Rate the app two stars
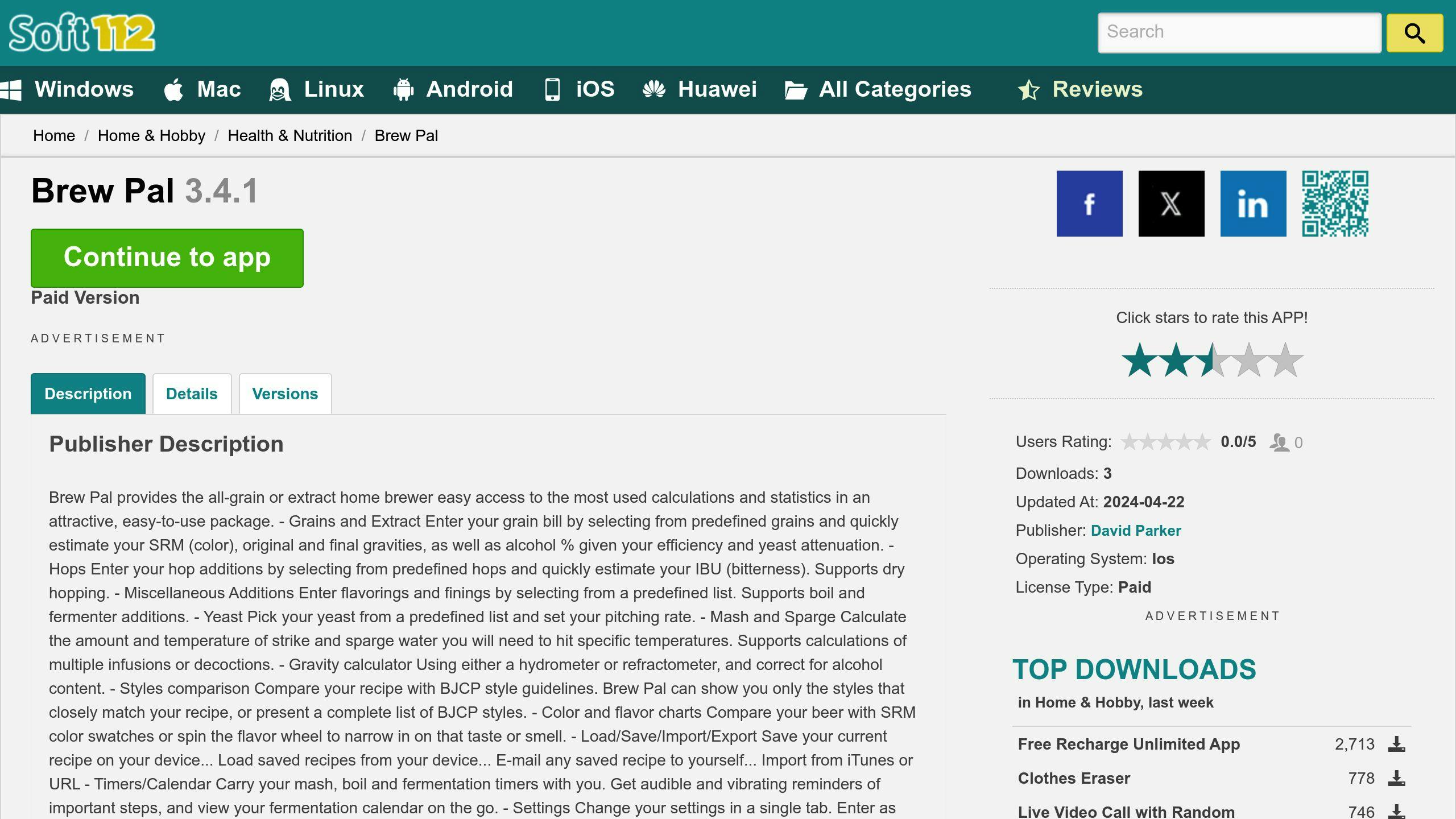Screen dimensions: 1456x819 point(1176,360)
